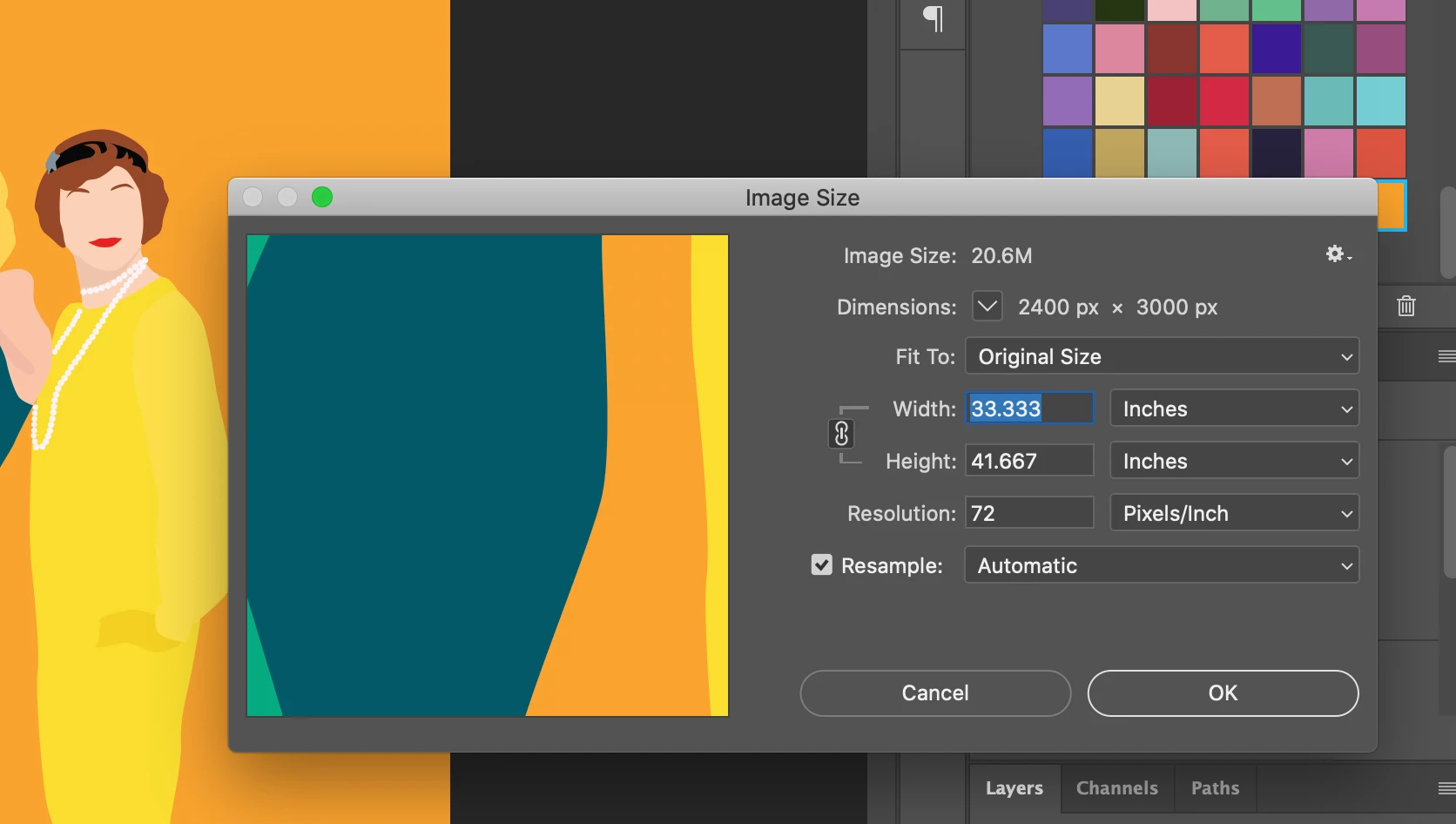The width and height of the screenshot is (1456, 824).
Task: Open the Dimensions units dropdown arrow
Action: [x=987, y=307]
